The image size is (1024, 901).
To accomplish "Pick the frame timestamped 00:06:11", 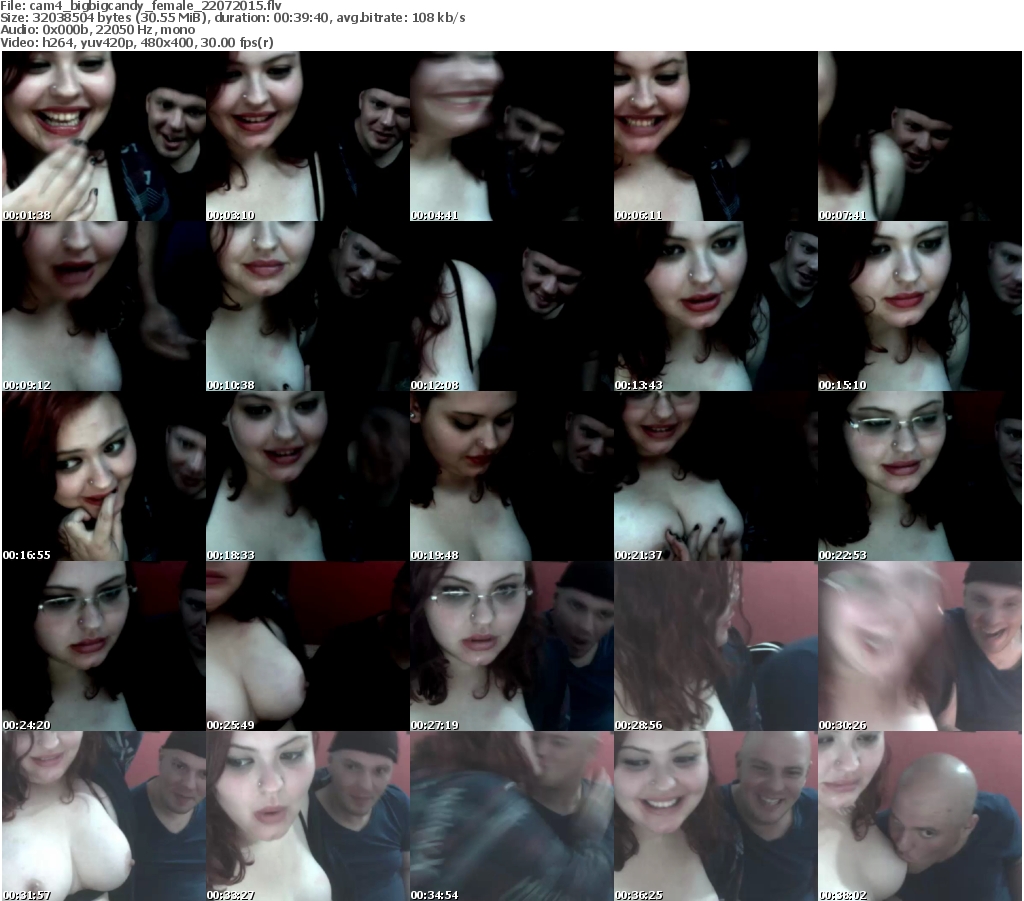I will click(x=715, y=136).
